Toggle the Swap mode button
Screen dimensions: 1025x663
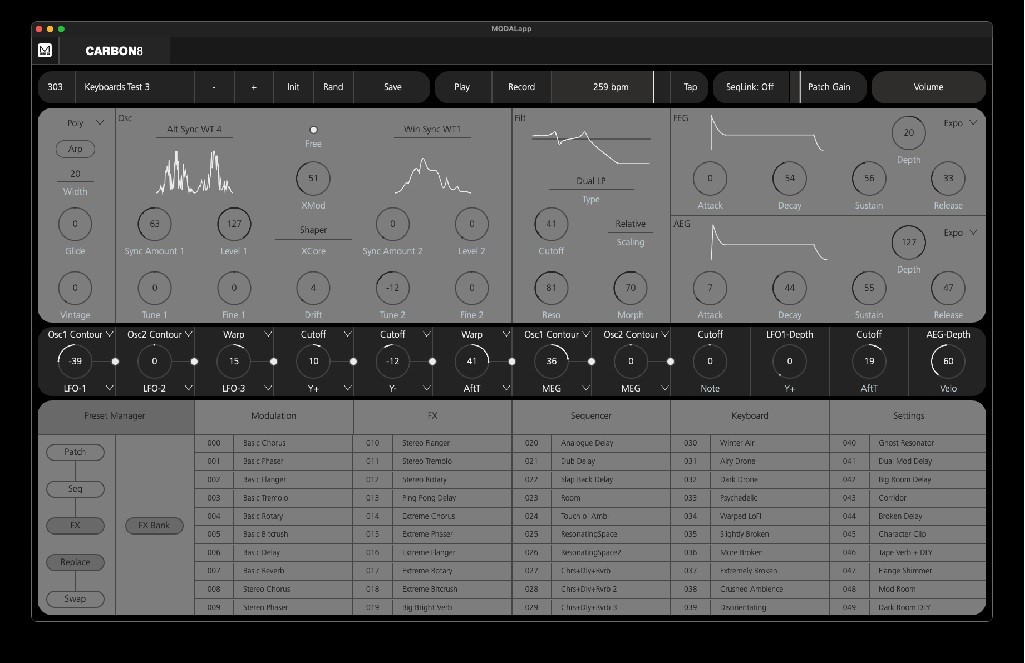75,599
